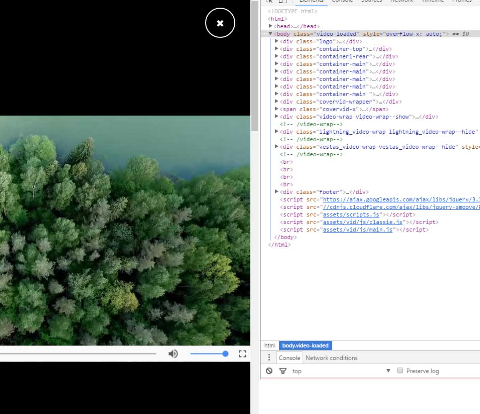The width and height of the screenshot is (480, 414).
Task: Mute the video with the speaker icon
Action: click(x=173, y=354)
